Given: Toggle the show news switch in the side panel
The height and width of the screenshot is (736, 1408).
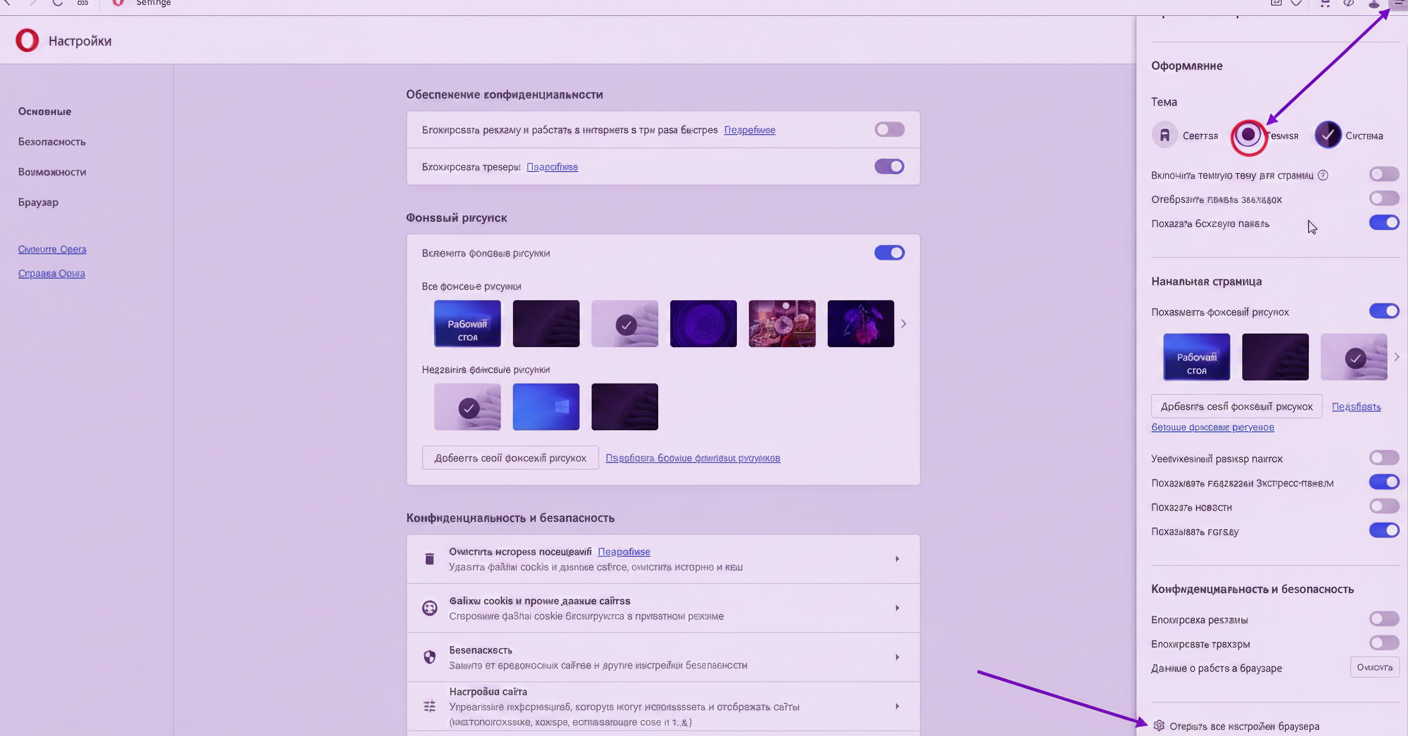Looking at the screenshot, I should [x=1384, y=506].
